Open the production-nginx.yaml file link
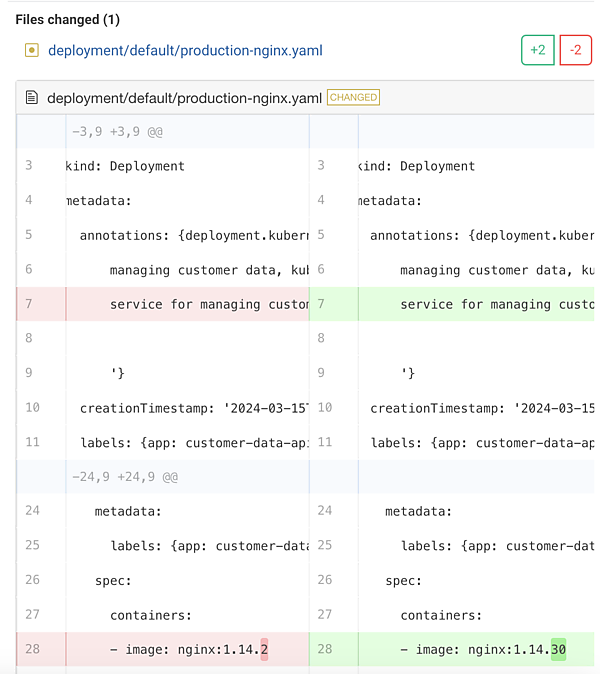This screenshot has width=600, height=674. point(185,51)
